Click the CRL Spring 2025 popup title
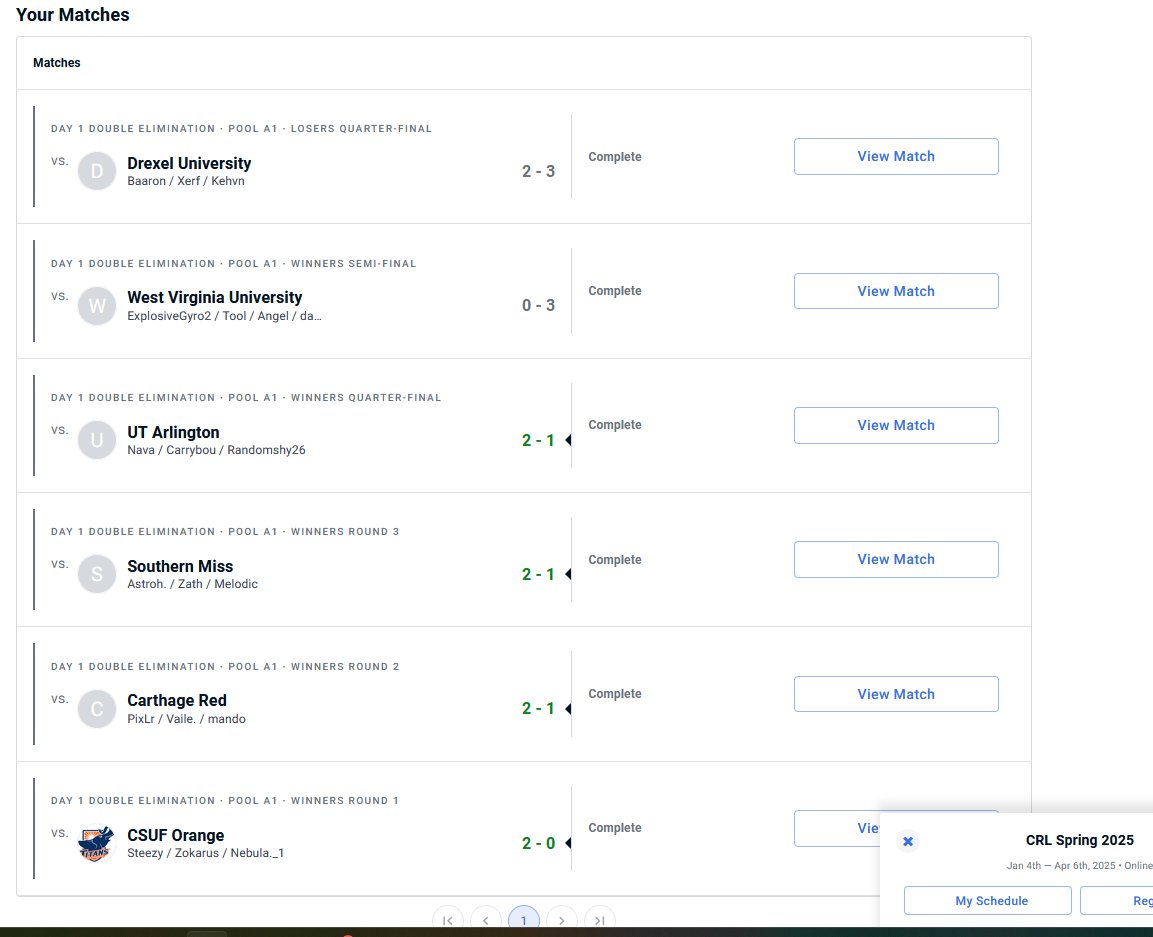 point(1079,840)
